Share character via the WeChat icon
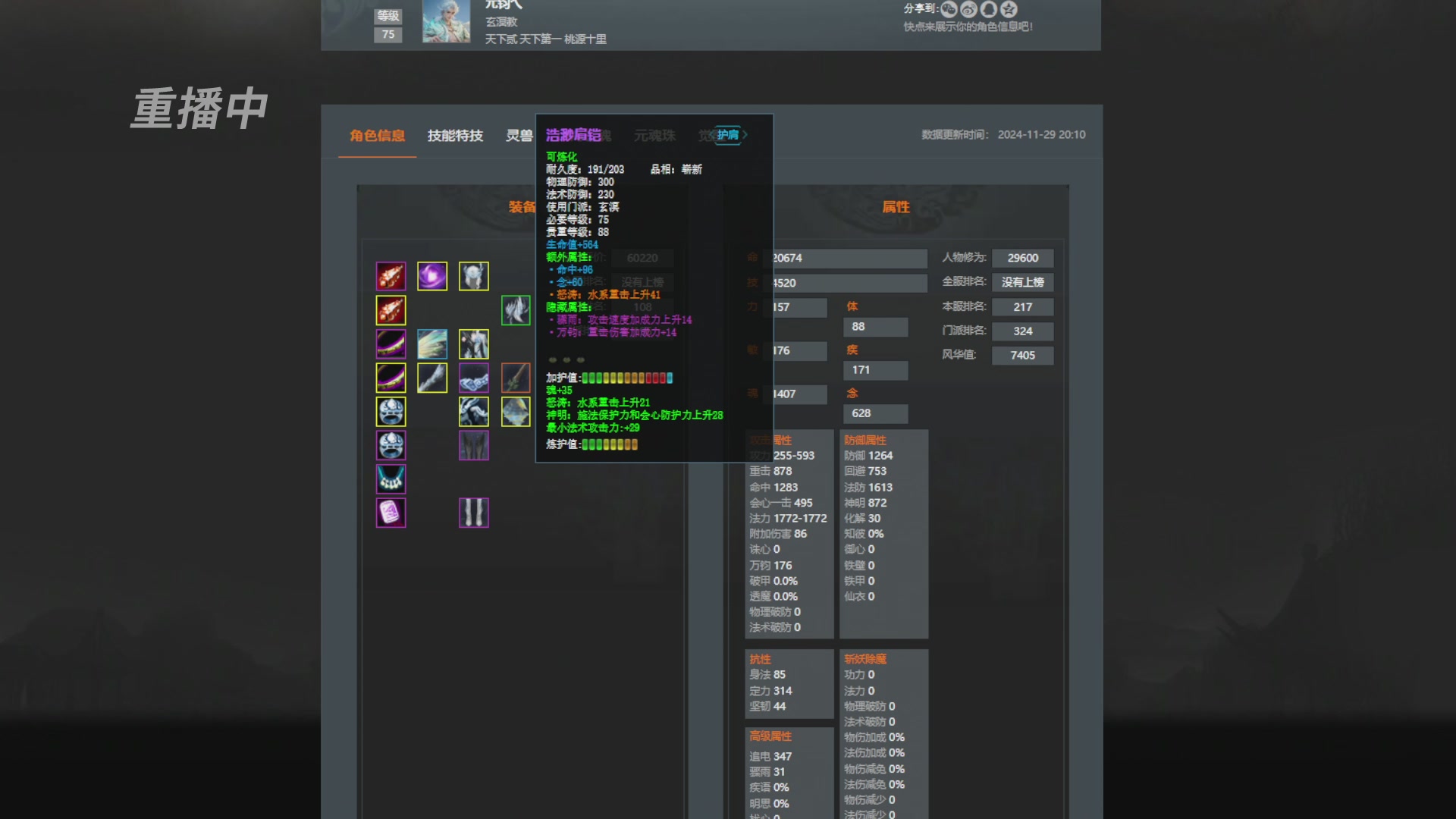The width and height of the screenshot is (1456, 819). click(x=949, y=9)
